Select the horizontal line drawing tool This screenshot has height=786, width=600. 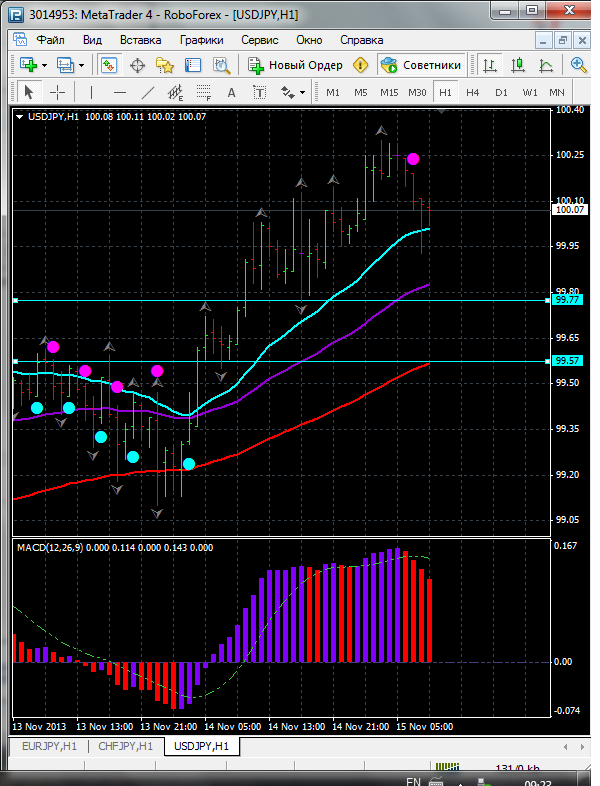(x=119, y=92)
